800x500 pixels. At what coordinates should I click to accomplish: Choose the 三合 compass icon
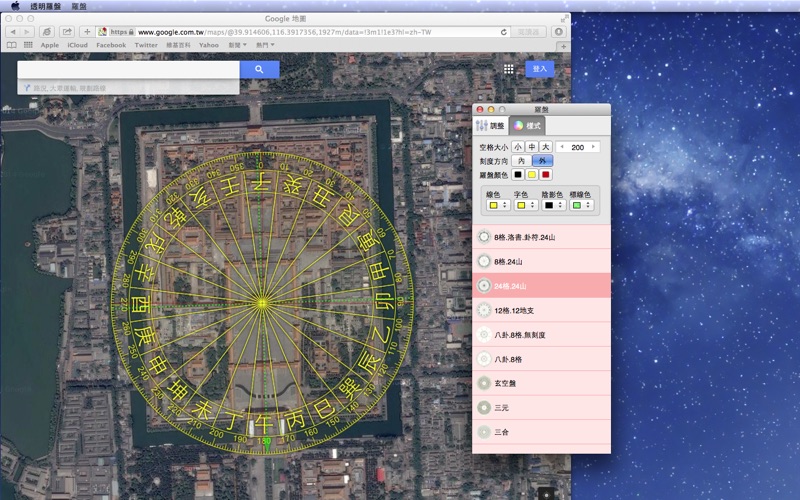click(484, 432)
